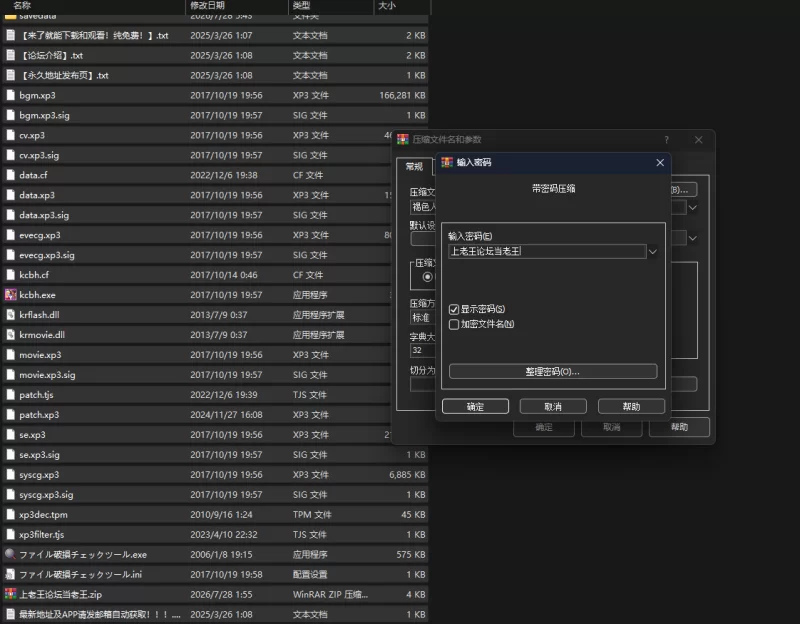The height and width of the screenshot is (624, 800).
Task: Click the ファイル破損チェックツール.exe icon
Action: pos(10,554)
